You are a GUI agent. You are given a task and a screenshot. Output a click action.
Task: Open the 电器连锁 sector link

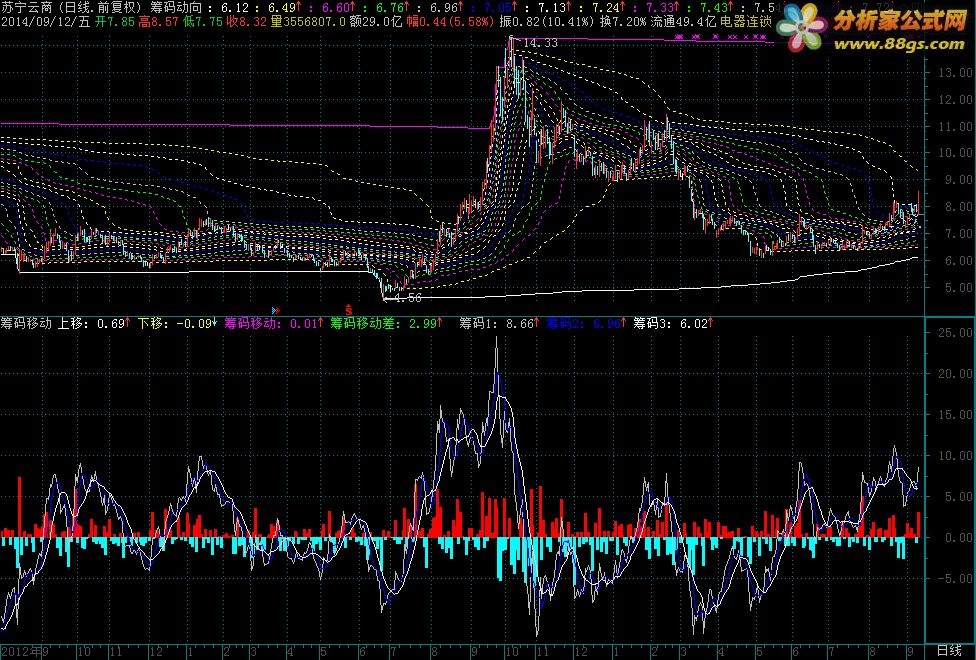coord(746,22)
